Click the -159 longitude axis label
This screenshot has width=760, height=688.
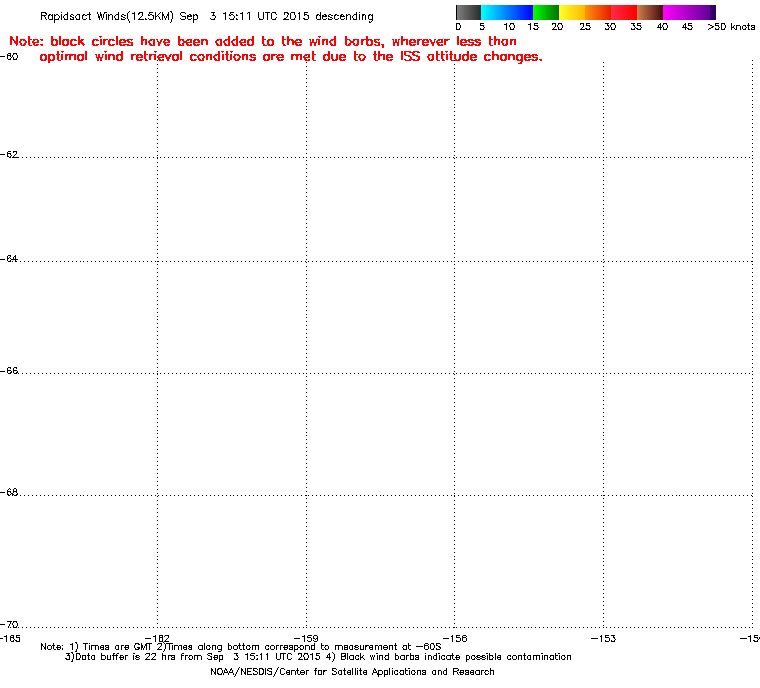click(x=306, y=638)
